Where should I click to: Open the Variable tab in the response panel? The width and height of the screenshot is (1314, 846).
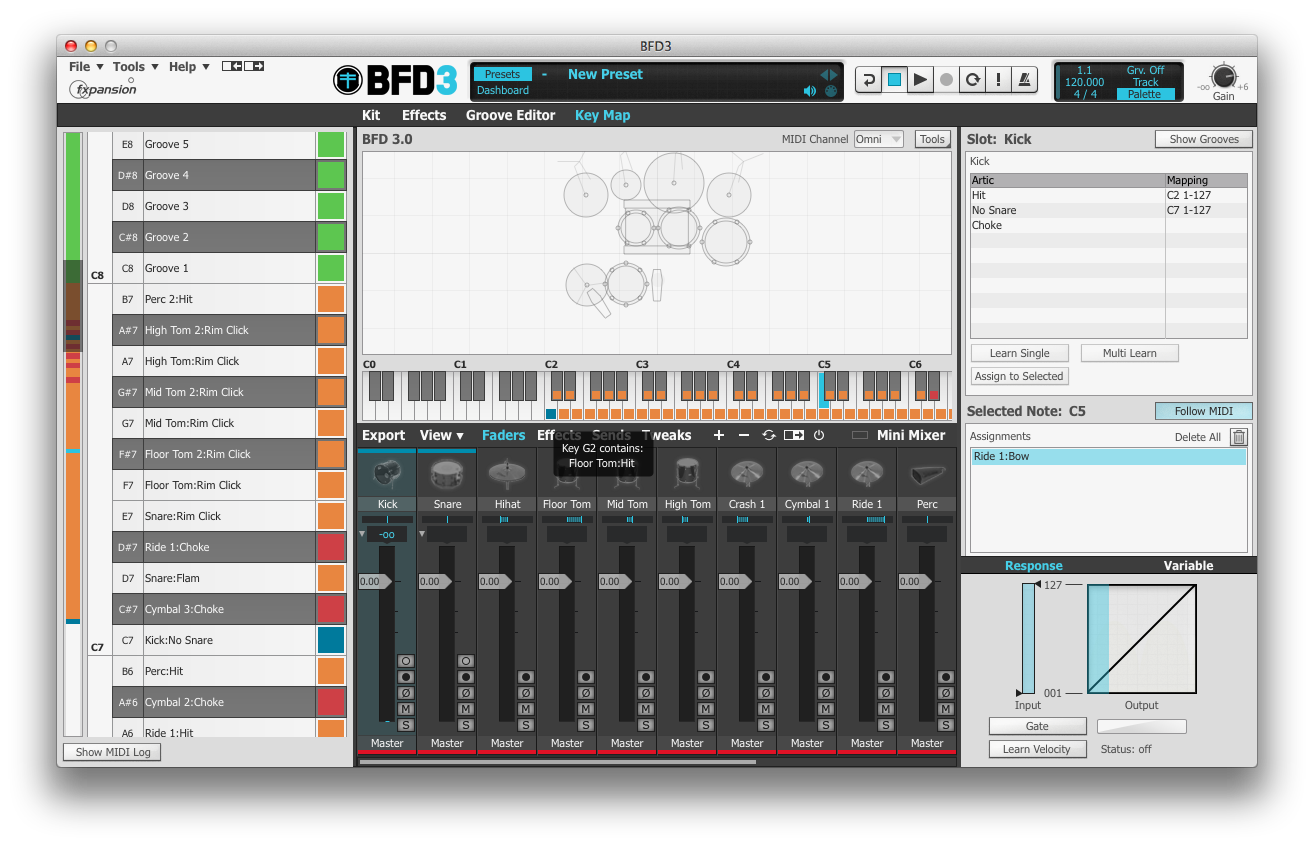1188,566
